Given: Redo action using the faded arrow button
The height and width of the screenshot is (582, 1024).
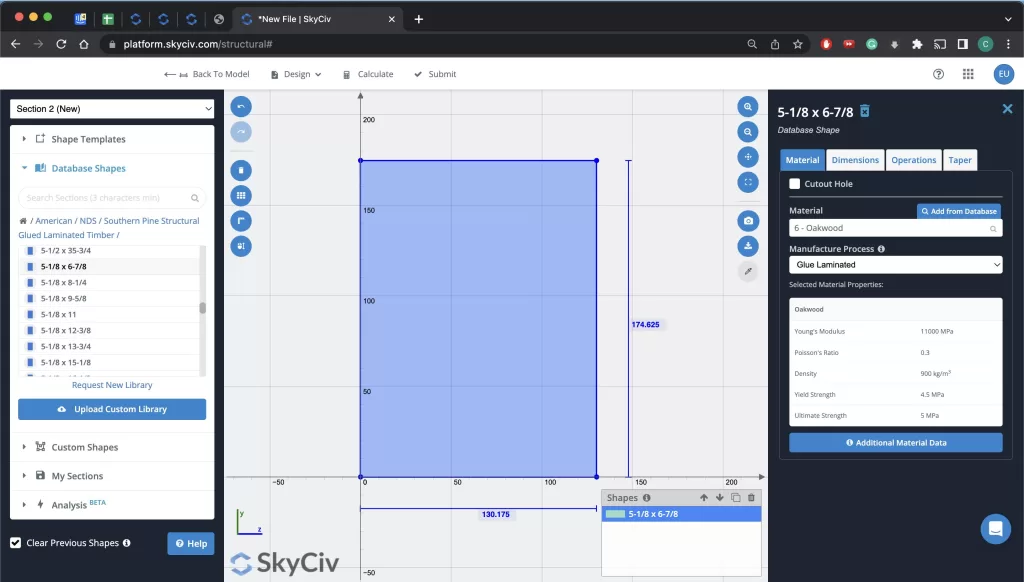Looking at the screenshot, I should point(241,132).
